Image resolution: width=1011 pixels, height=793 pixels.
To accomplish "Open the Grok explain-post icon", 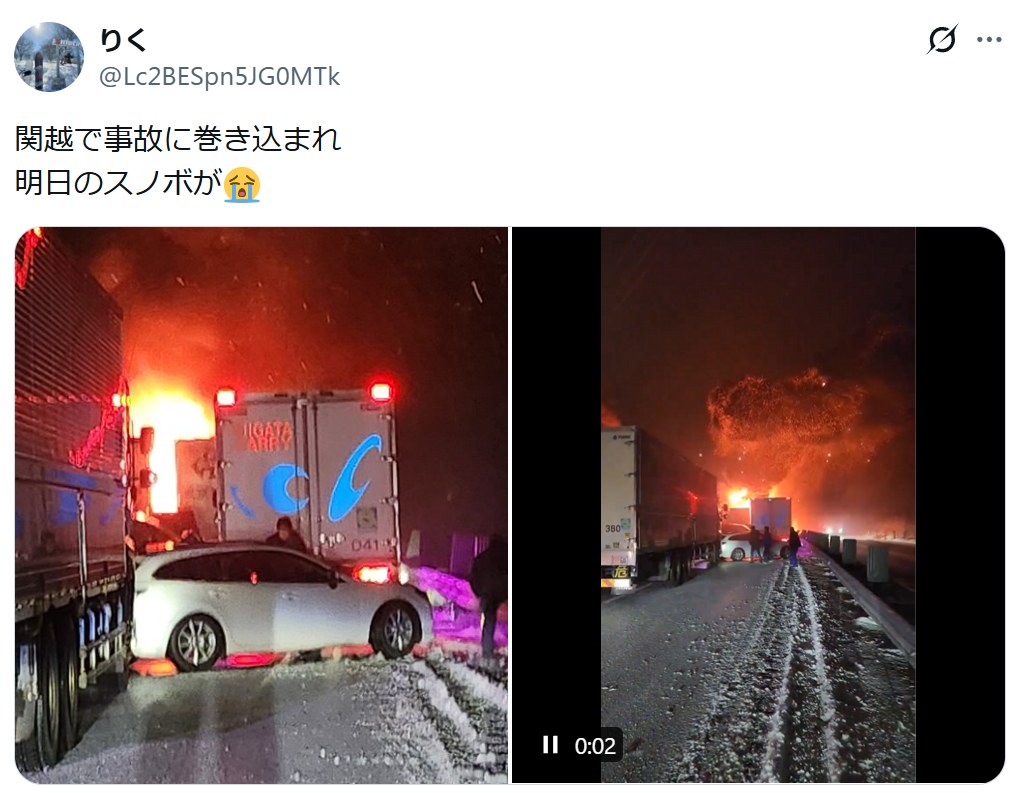I will [942, 39].
